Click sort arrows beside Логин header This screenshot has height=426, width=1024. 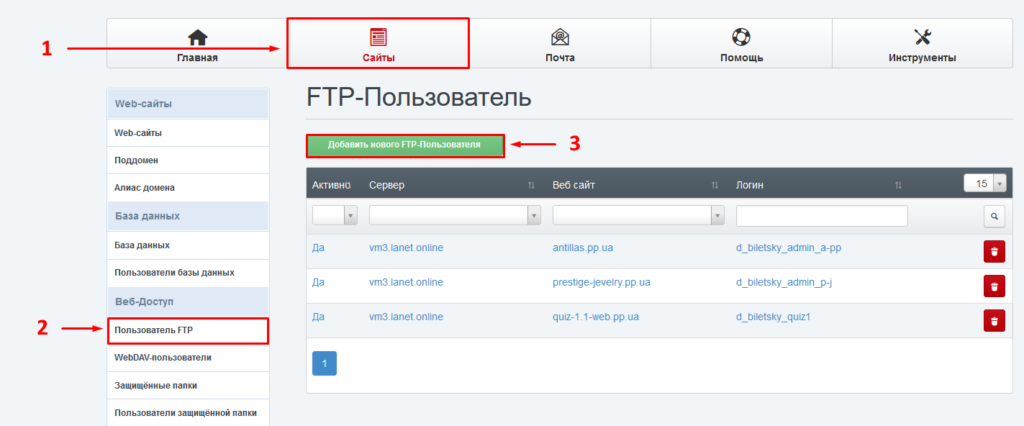click(898, 185)
